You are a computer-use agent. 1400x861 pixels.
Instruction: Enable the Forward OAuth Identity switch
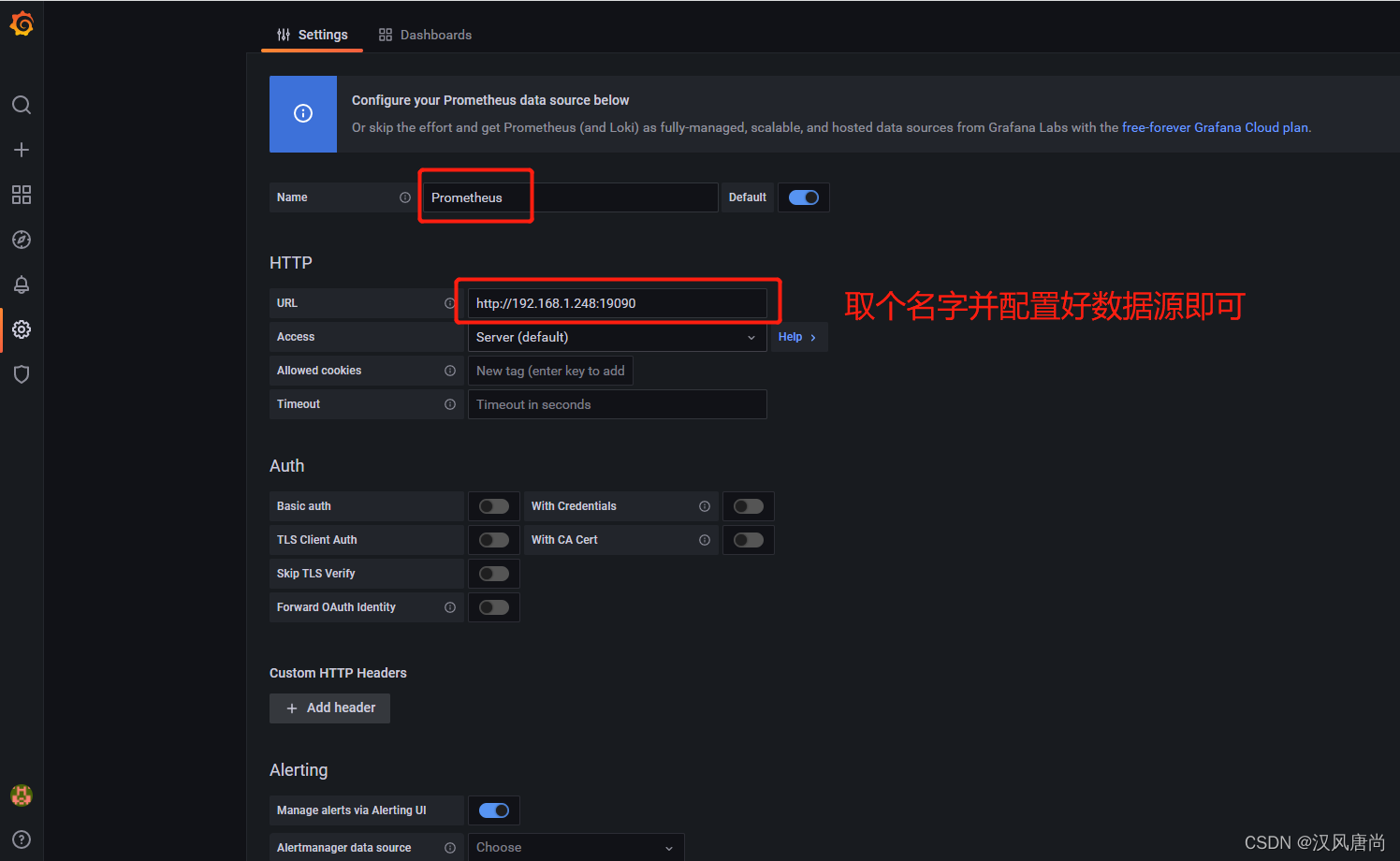coord(494,607)
